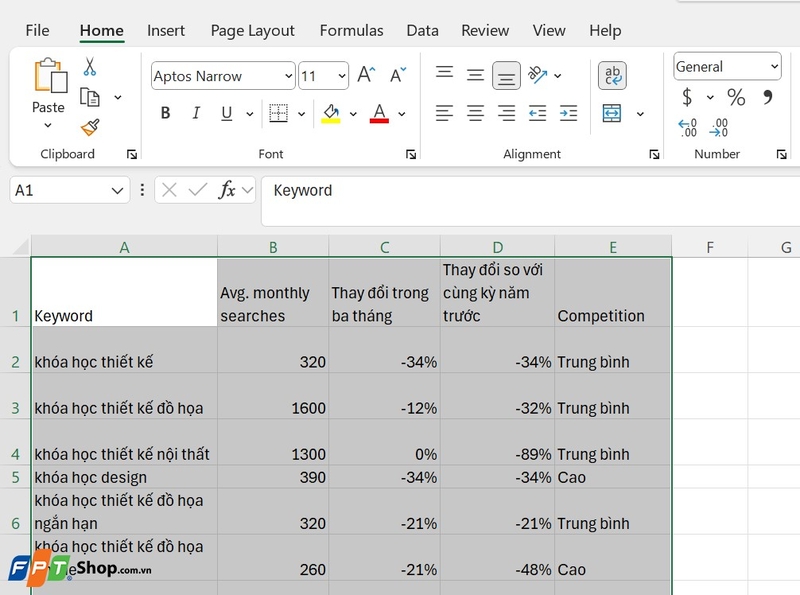Open Alignment settings dialog launcher

point(654,154)
